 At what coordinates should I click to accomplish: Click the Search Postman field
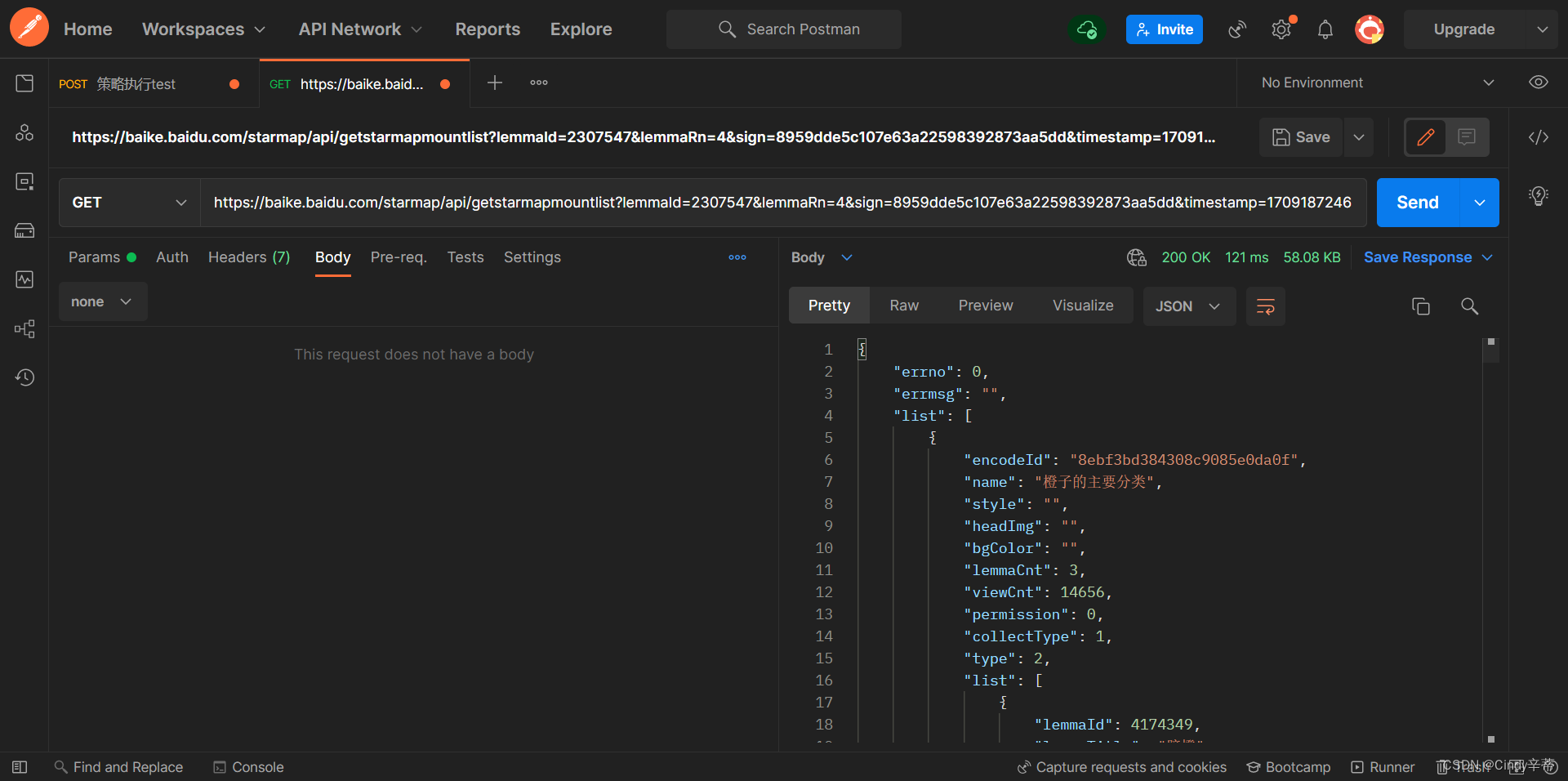[x=784, y=29]
